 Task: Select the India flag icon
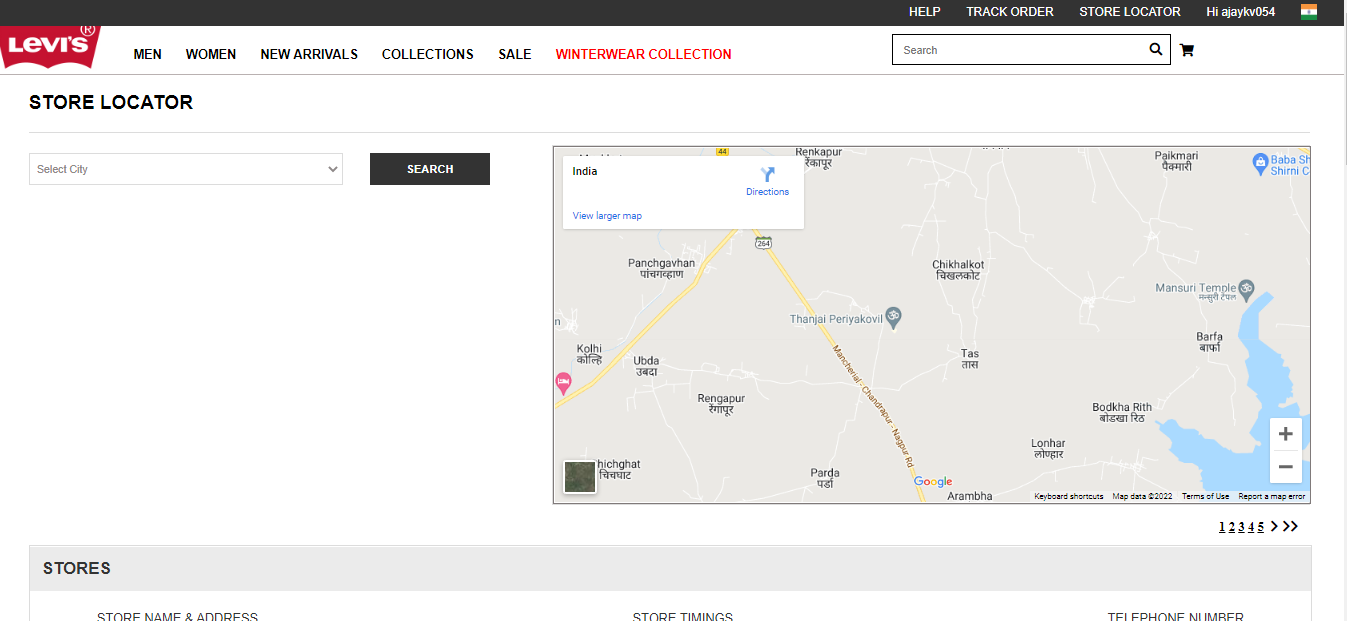click(1309, 11)
